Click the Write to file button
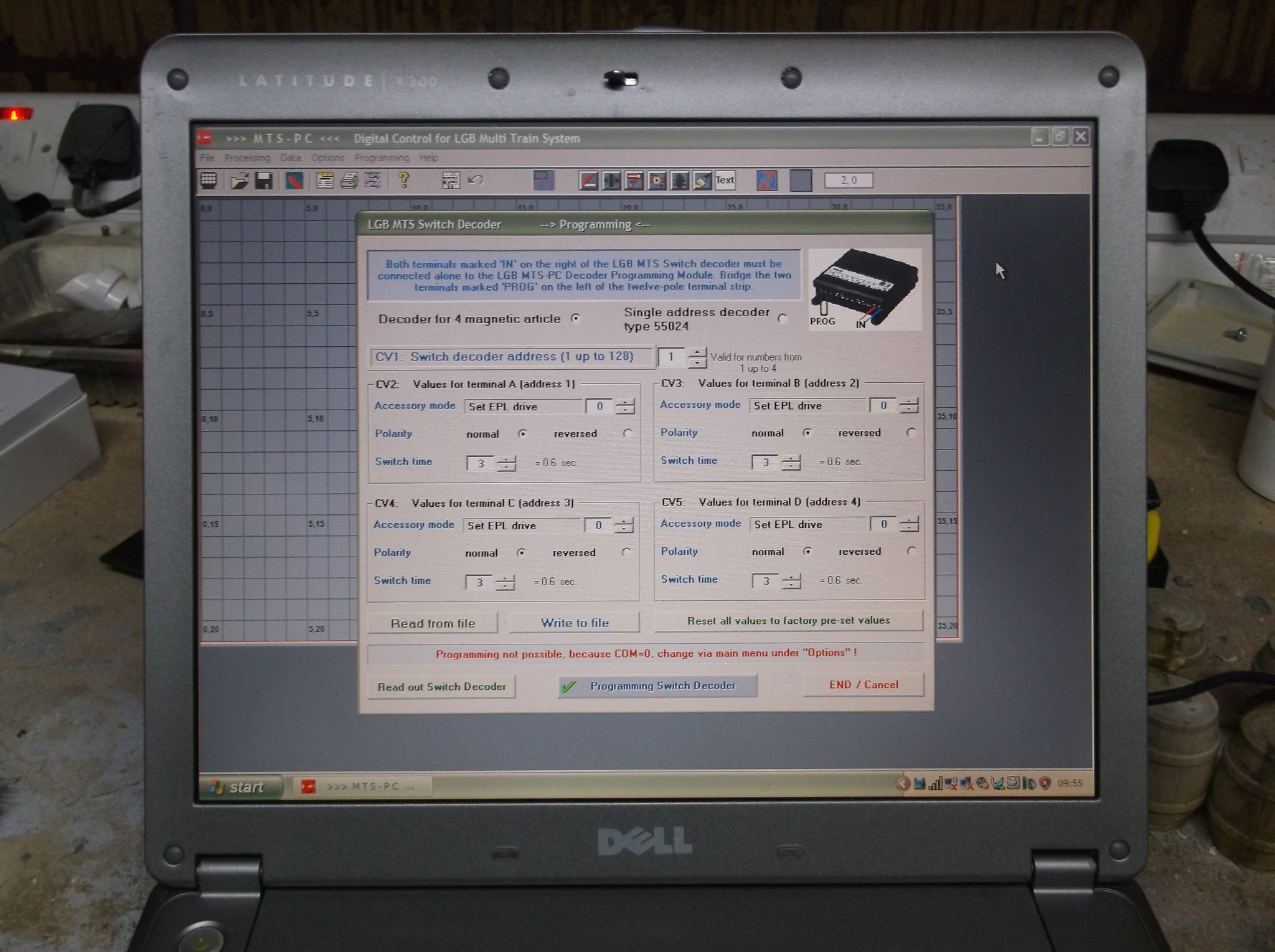This screenshot has height=952, width=1275. pyautogui.click(x=575, y=623)
